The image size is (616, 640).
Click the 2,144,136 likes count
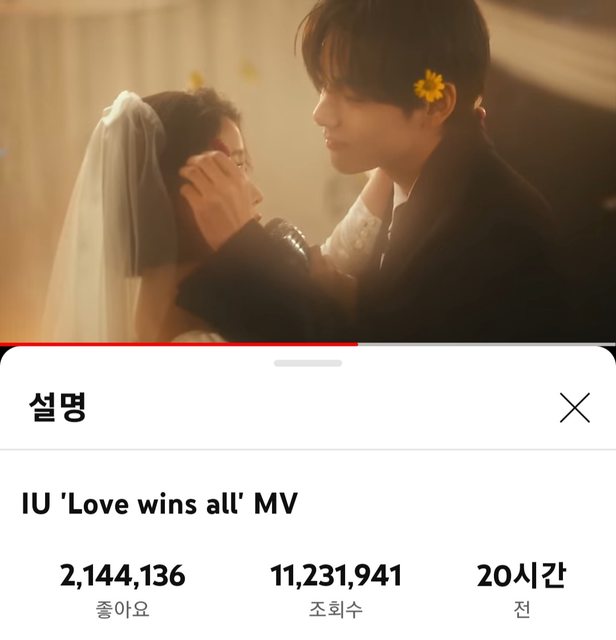click(122, 576)
